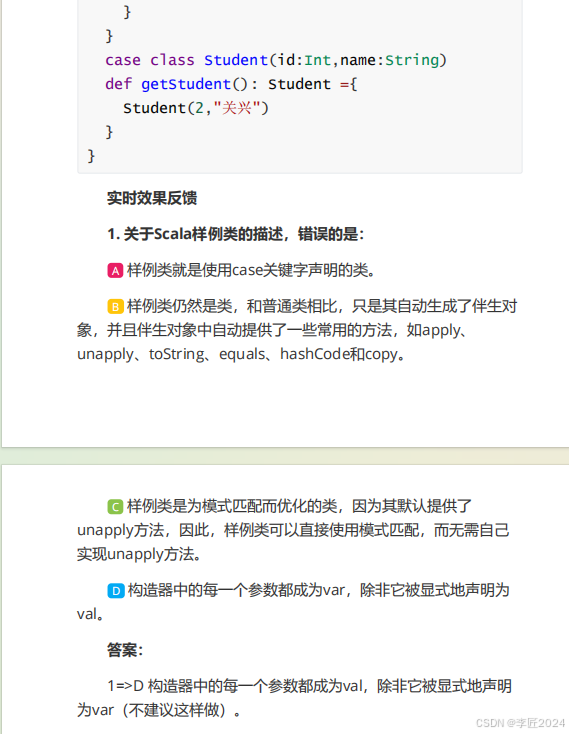Click the 实时效果反馈 heading
569x734 pixels.
[152, 198]
